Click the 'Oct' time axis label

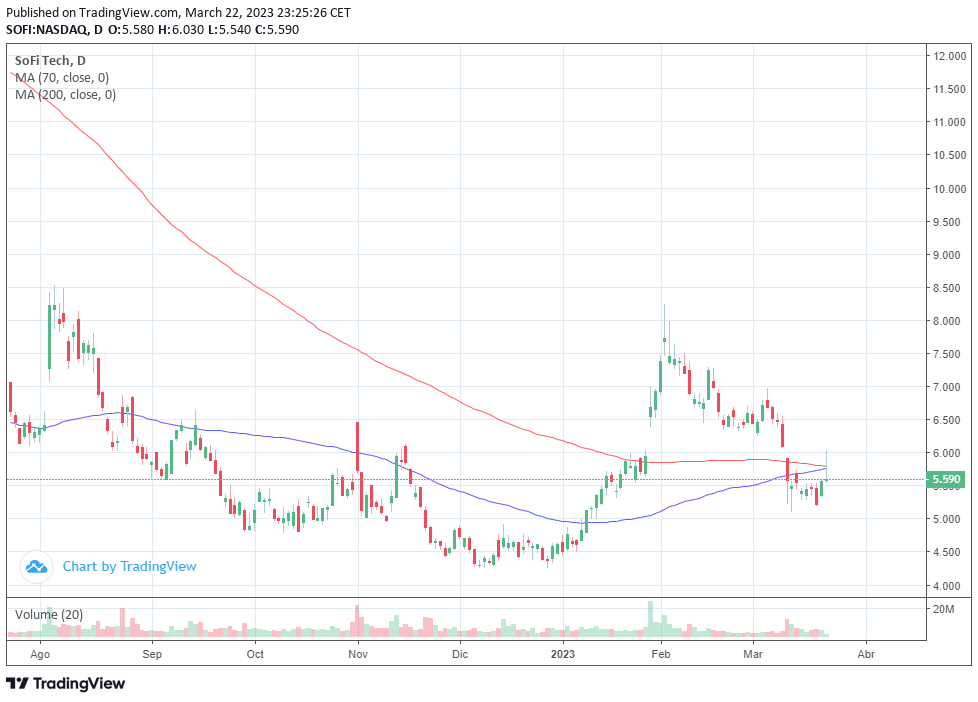tap(255, 654)
